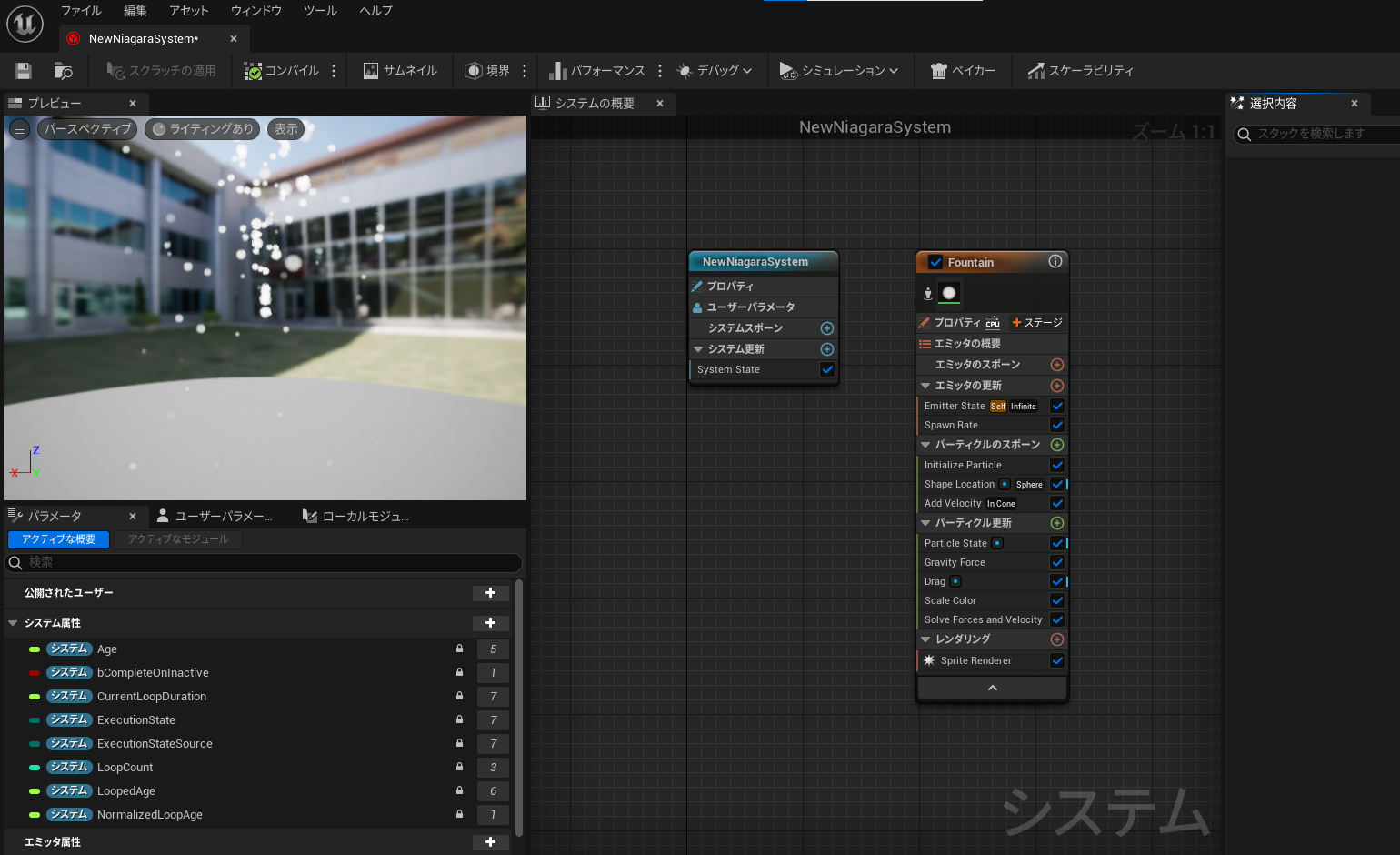Collapse the Fountain node with the bottom chevron
This screenshot has width=1400, height=855.
tap(992, 687)
